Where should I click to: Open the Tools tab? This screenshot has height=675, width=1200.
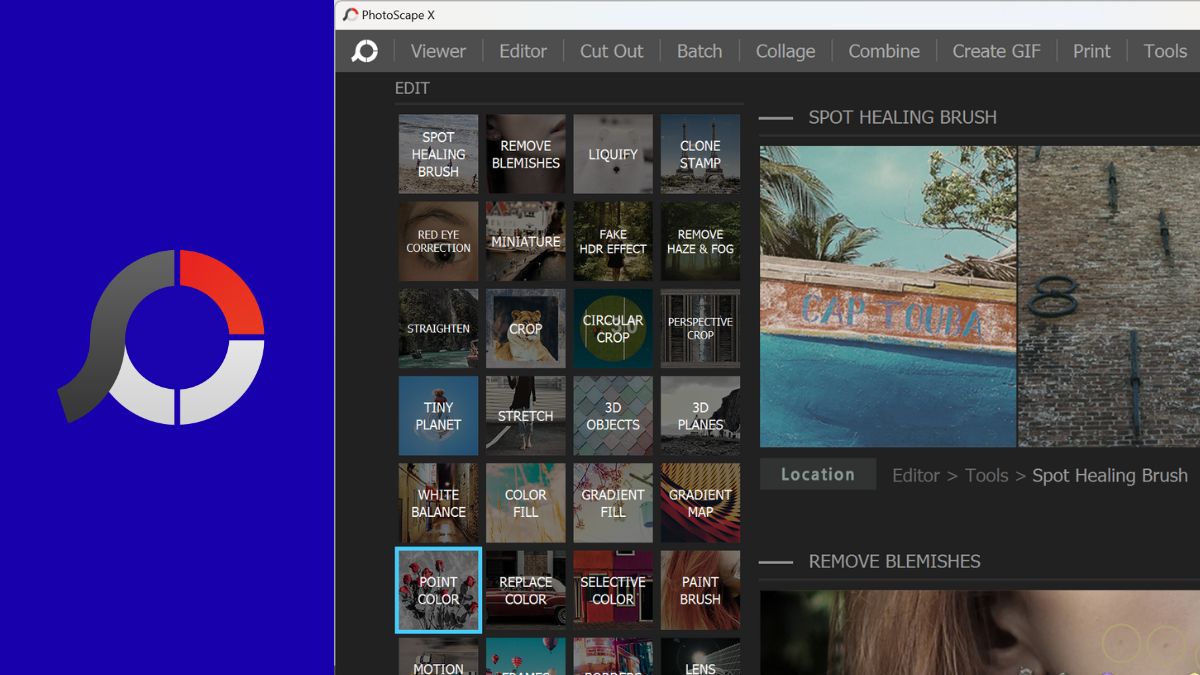[x=1165, y=51]
